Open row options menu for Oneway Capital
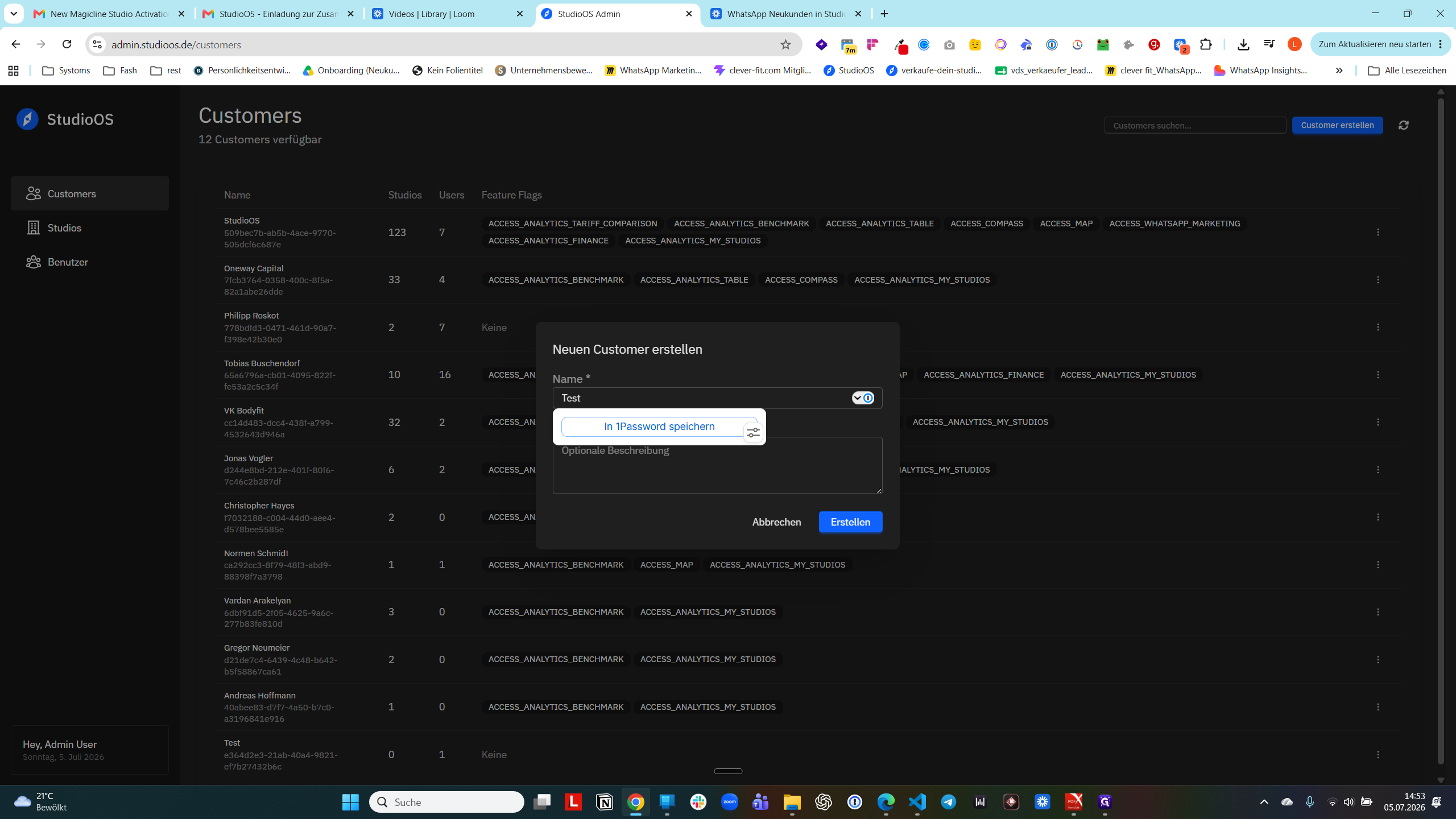 click(1378, 280)
